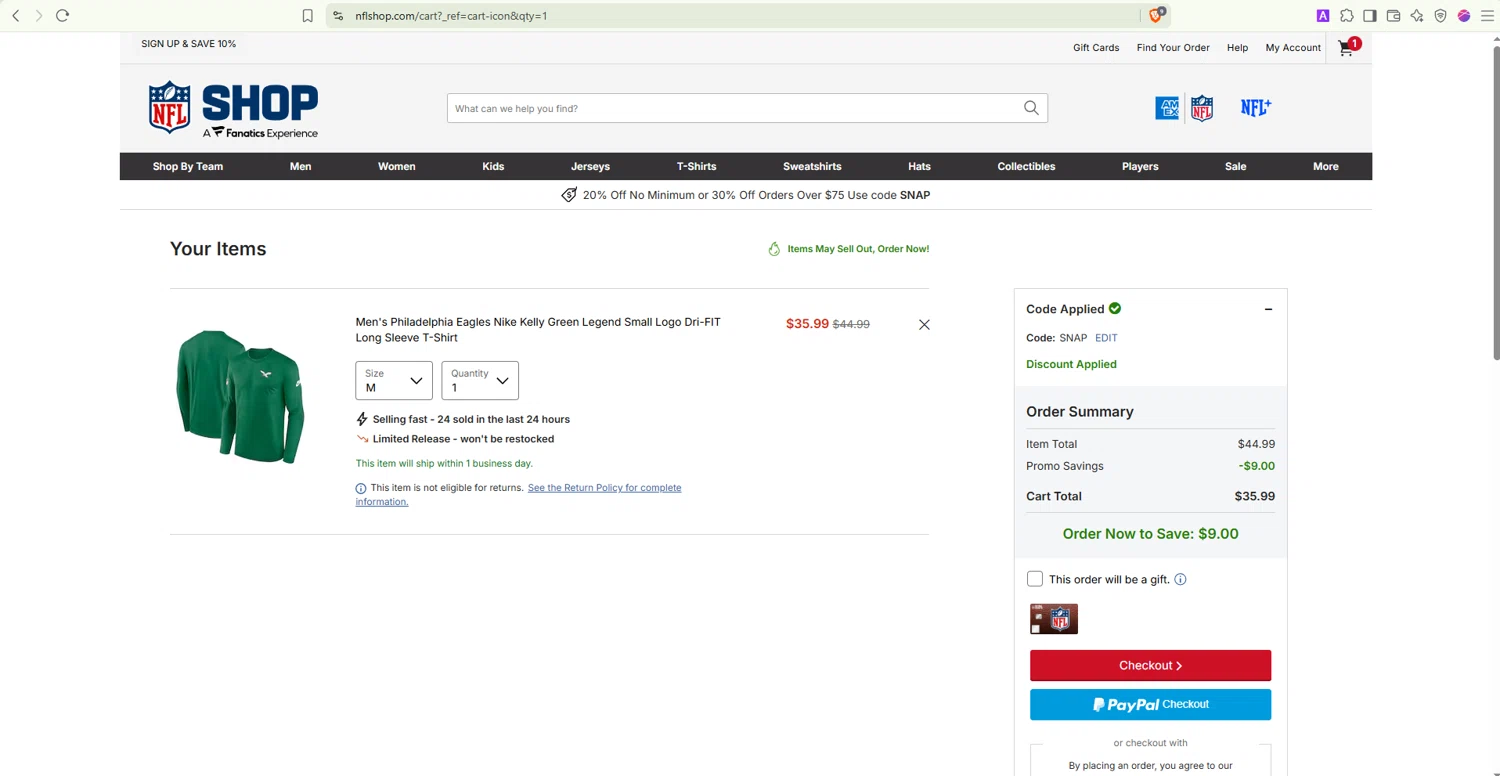The width and height of the screenshot is (1500, 776).
Task: Open the Collectibles menu
Action: [1026, 166]
